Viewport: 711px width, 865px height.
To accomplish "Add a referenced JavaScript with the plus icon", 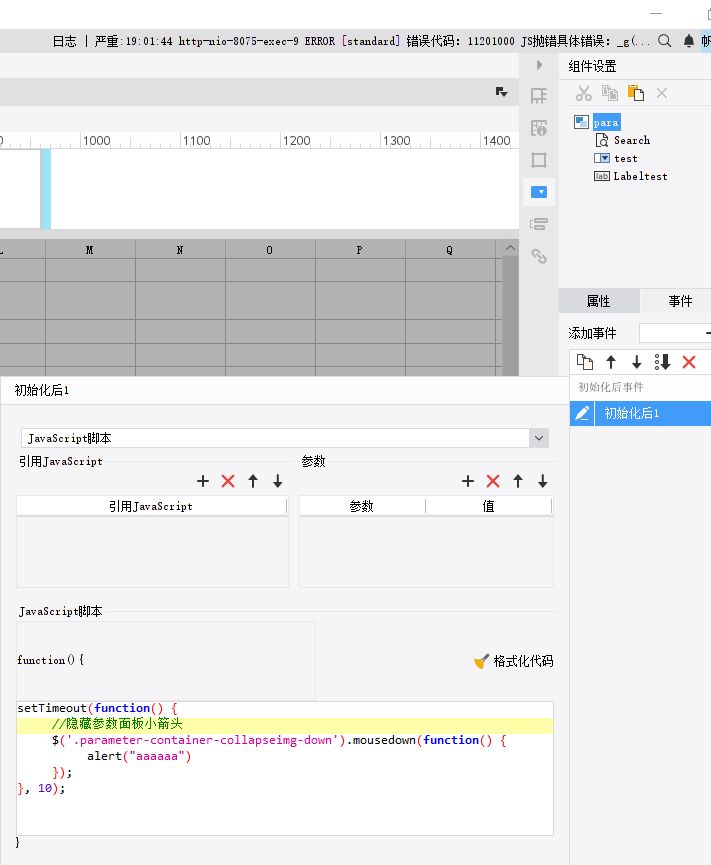I will (x=203, y=481).
